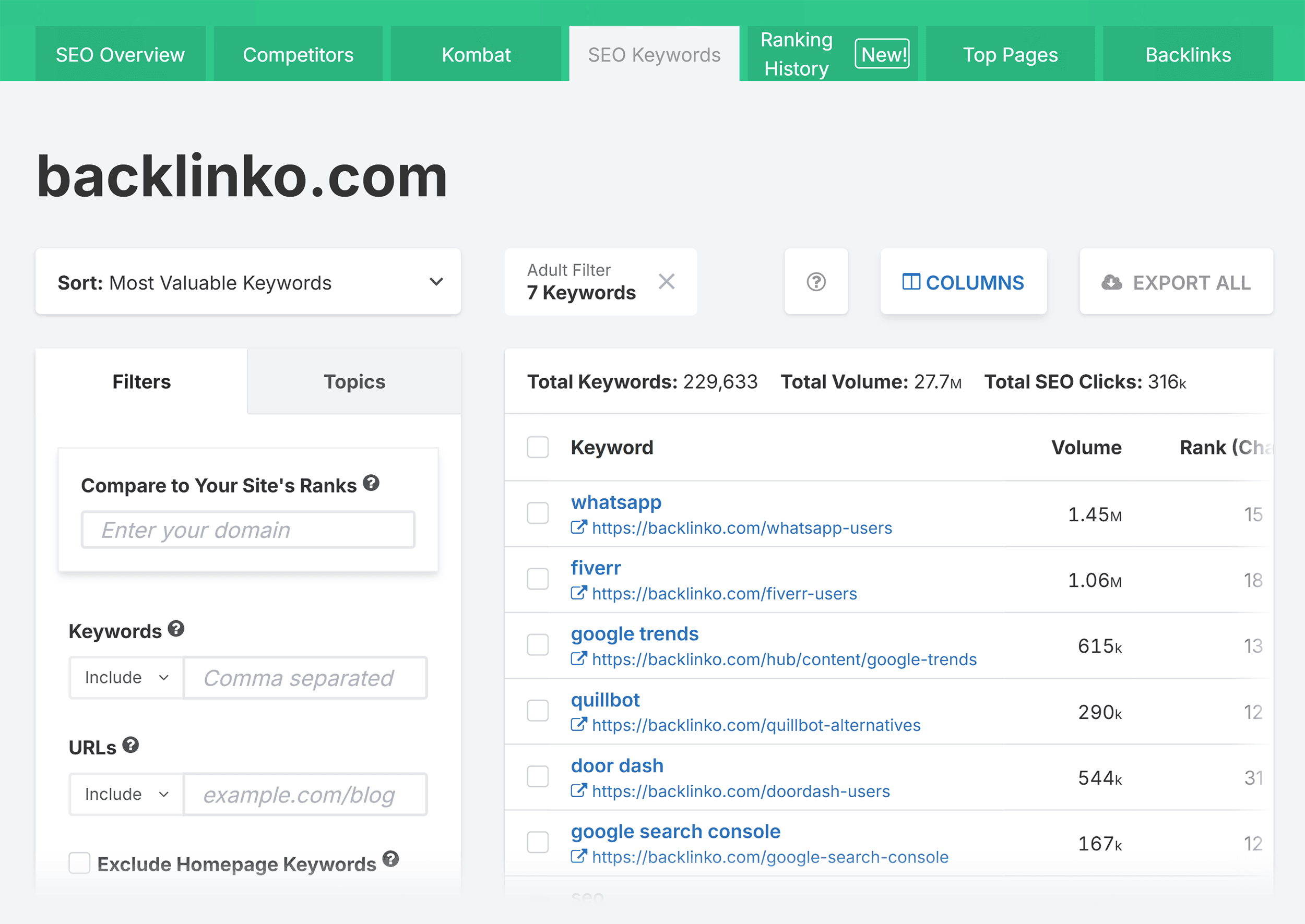Viewport: 1305px width, 924px height.
Task: Click help icon beside Compare to Your Site's Ranks
Action: tap(372, 483)
